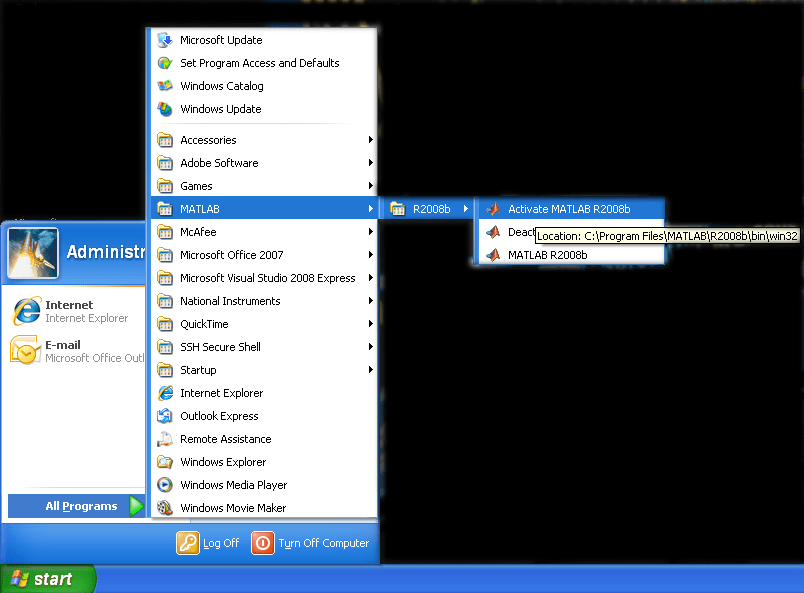
Task: Open Microsoft Visual Studio 2008 Express entry
Action: 264,278
